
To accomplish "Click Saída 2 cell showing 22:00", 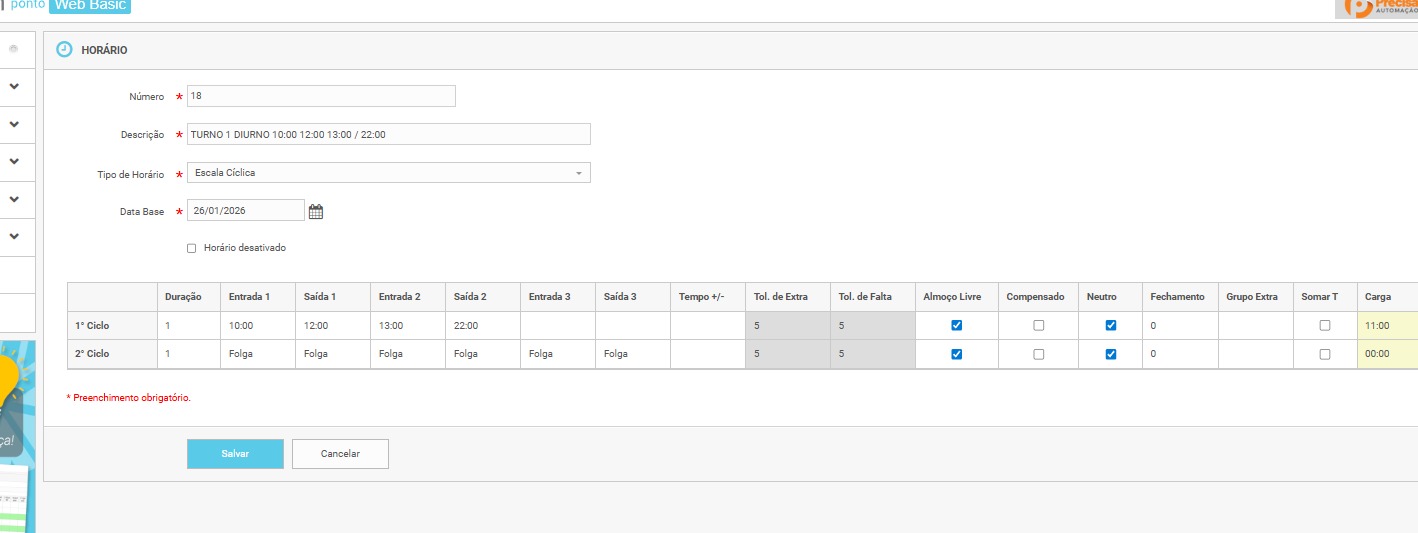I will [482, 325].
